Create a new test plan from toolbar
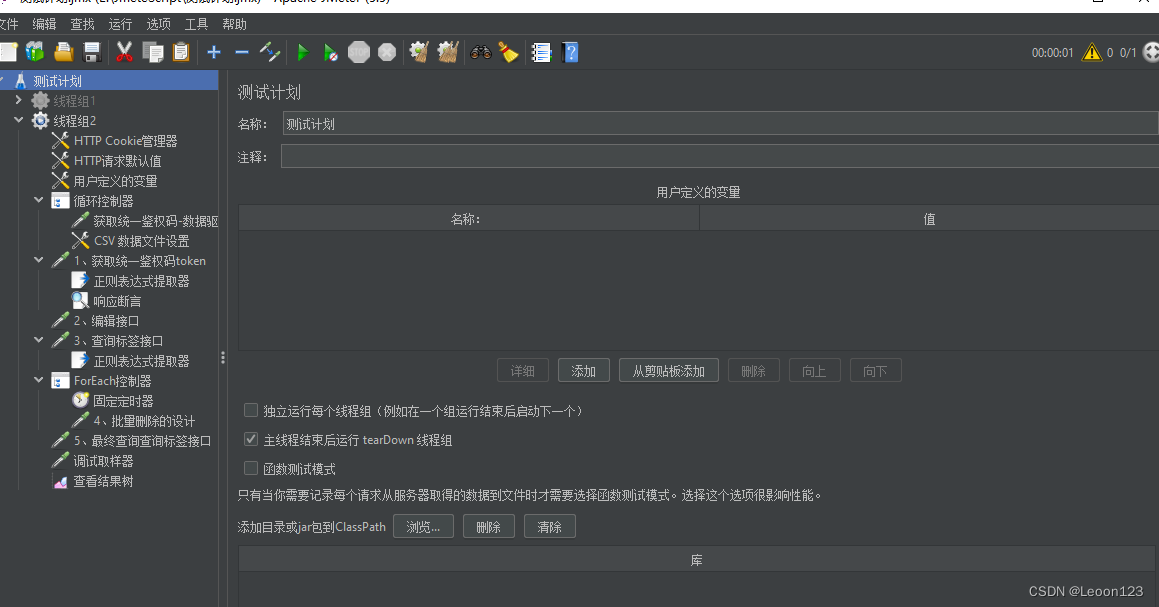Image resolution: width=1159 pixels, height=607 pixels. click(x=8, y=52)
